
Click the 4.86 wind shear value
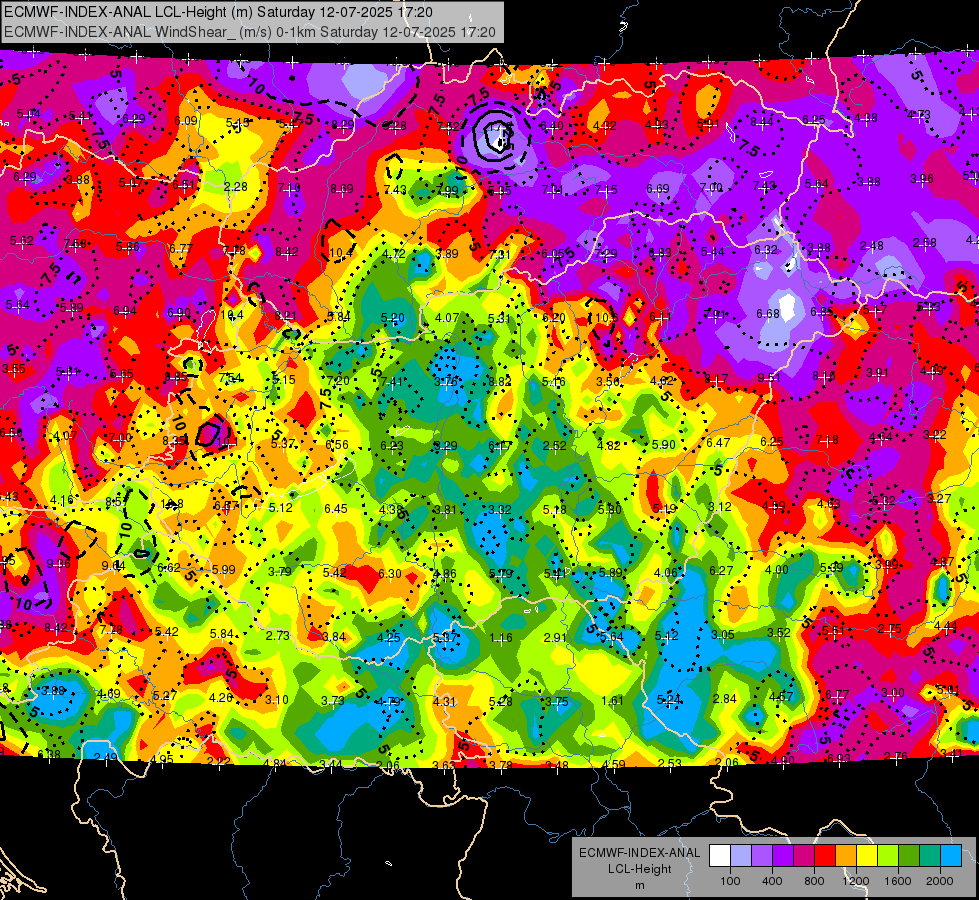445,574
